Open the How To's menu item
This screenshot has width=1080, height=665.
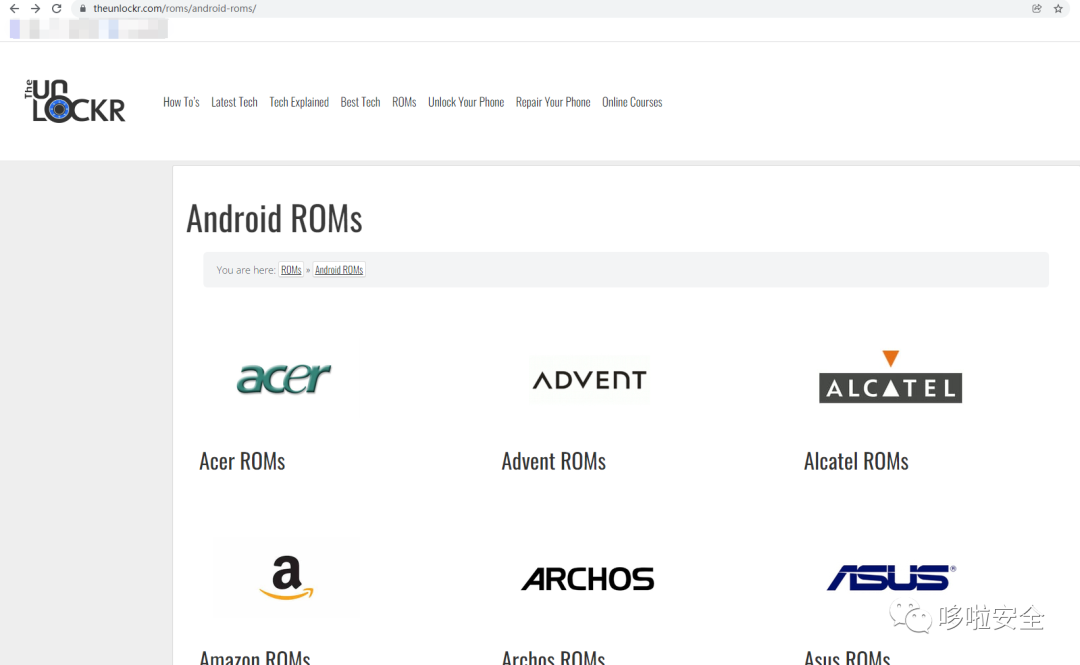(x=181, y=102)
